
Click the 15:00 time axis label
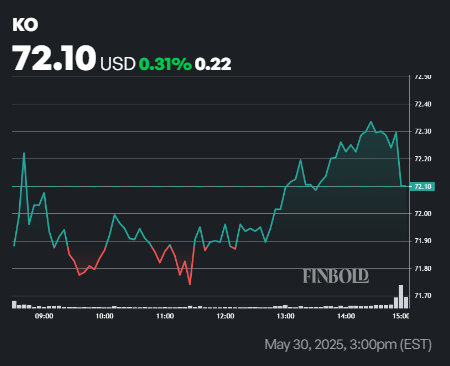(x=400, y=316)
